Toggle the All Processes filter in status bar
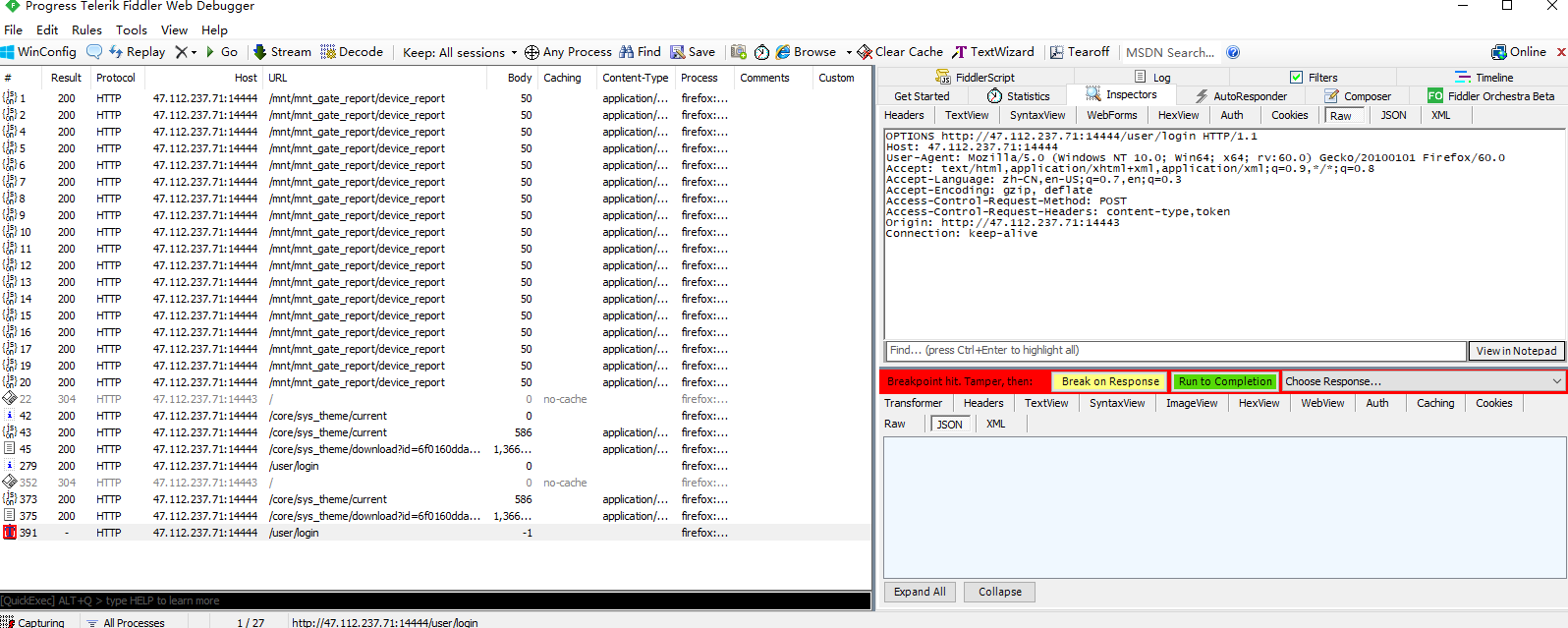 (x=127, y=622)
